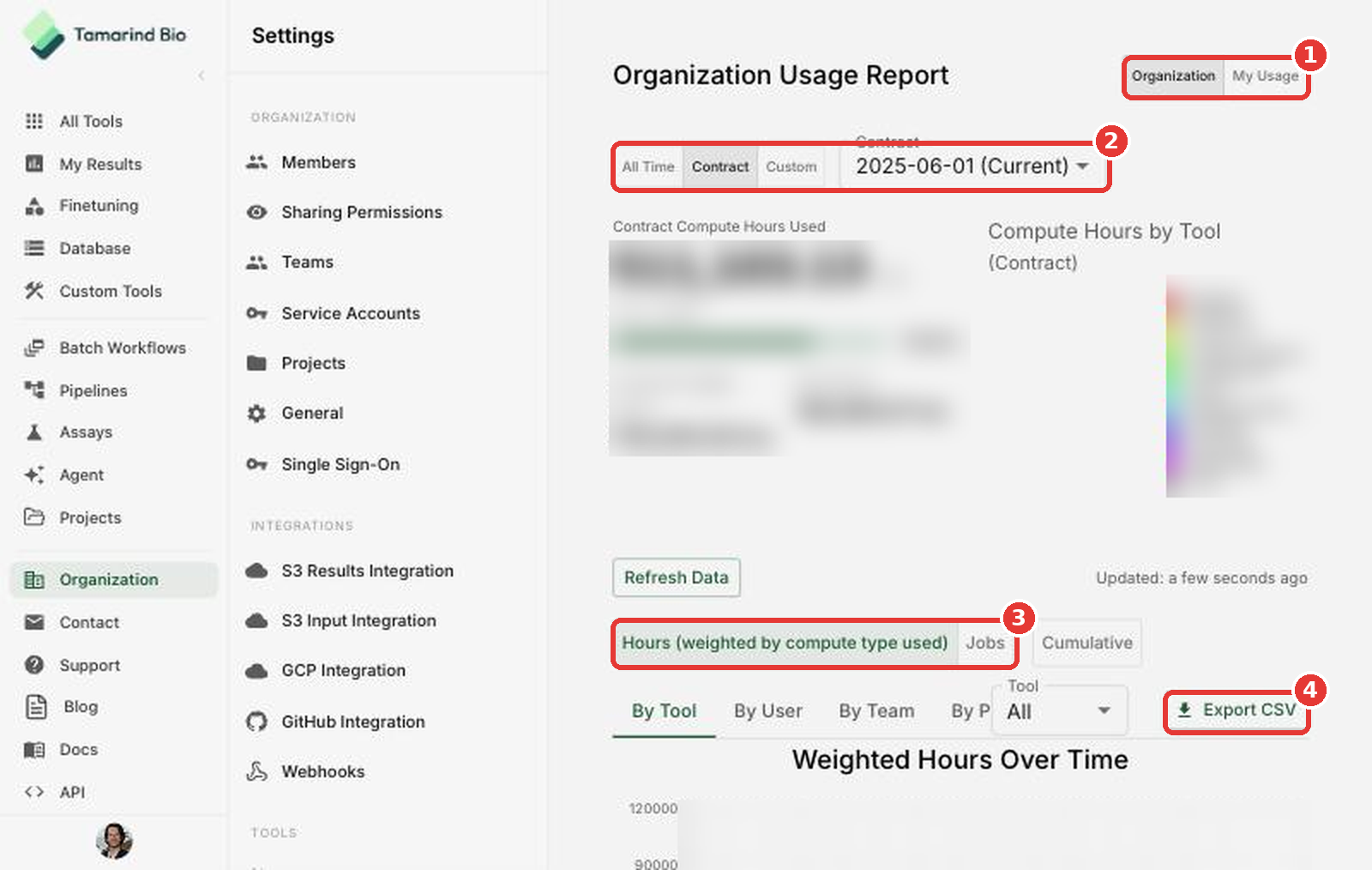1372x870 pixels.
Task: Select the Contract time range
Action: (720, 166)
